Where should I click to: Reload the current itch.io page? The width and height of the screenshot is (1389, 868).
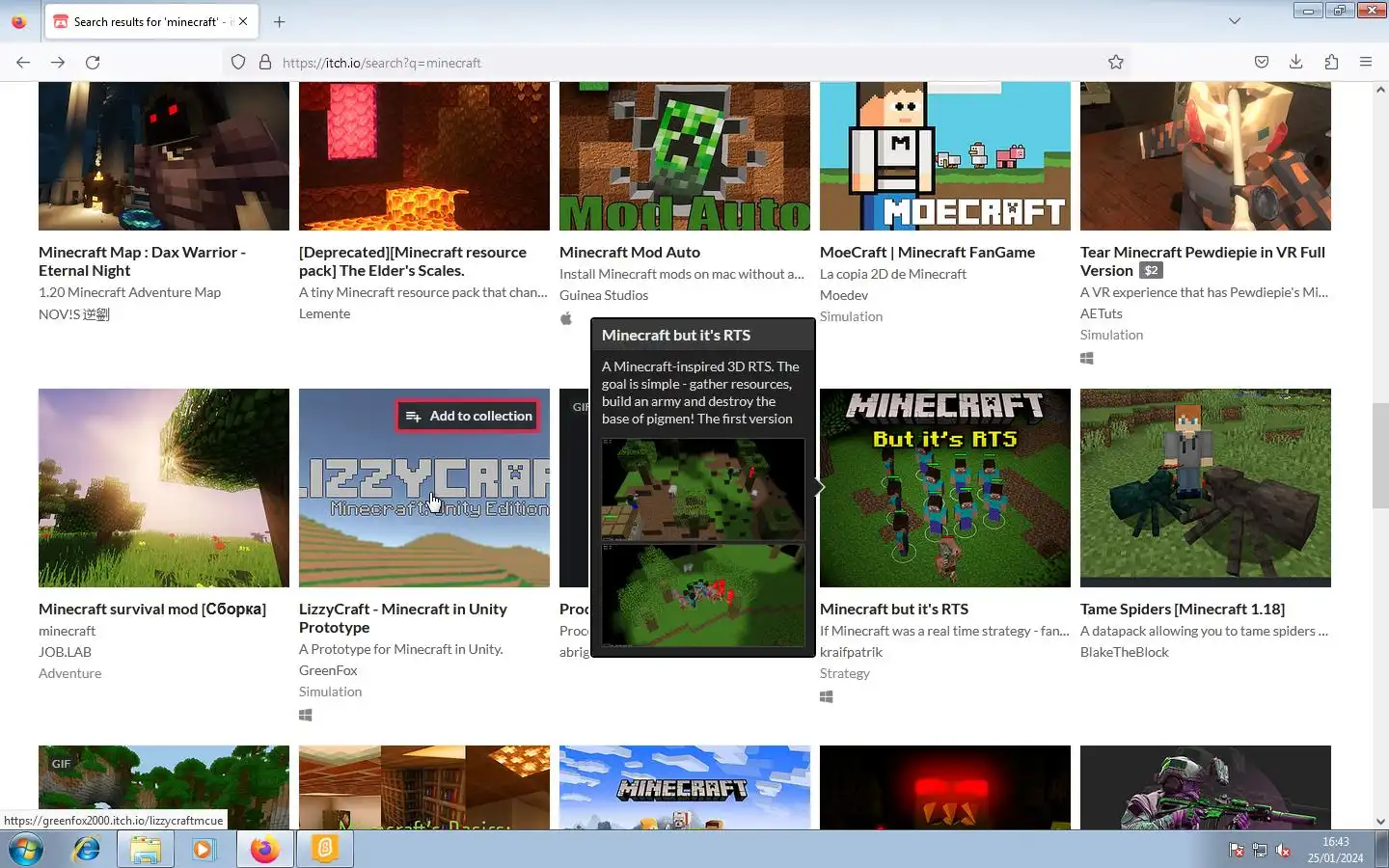(x=93, y=63)
